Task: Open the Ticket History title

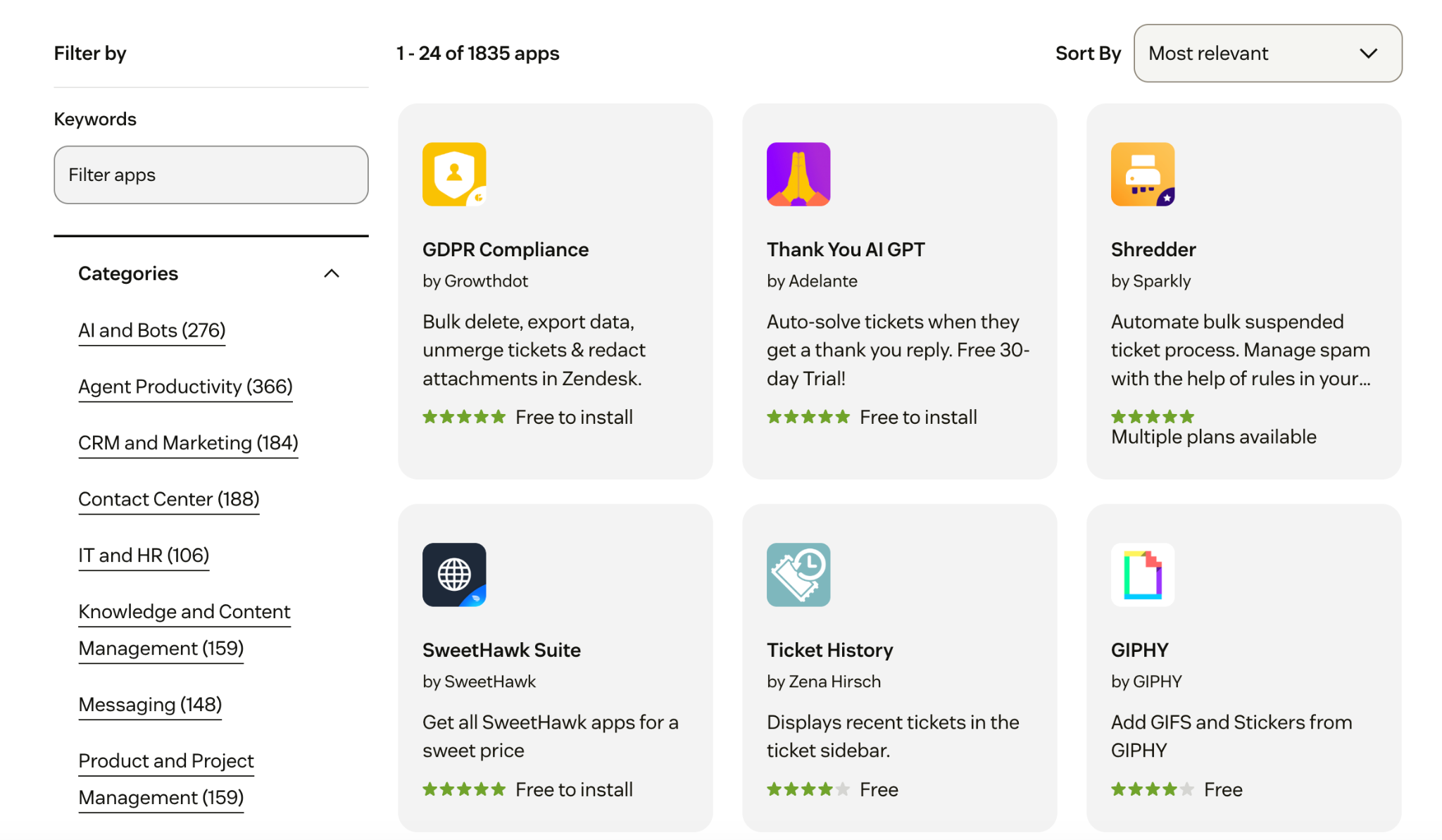Action: tap(829, 650)
